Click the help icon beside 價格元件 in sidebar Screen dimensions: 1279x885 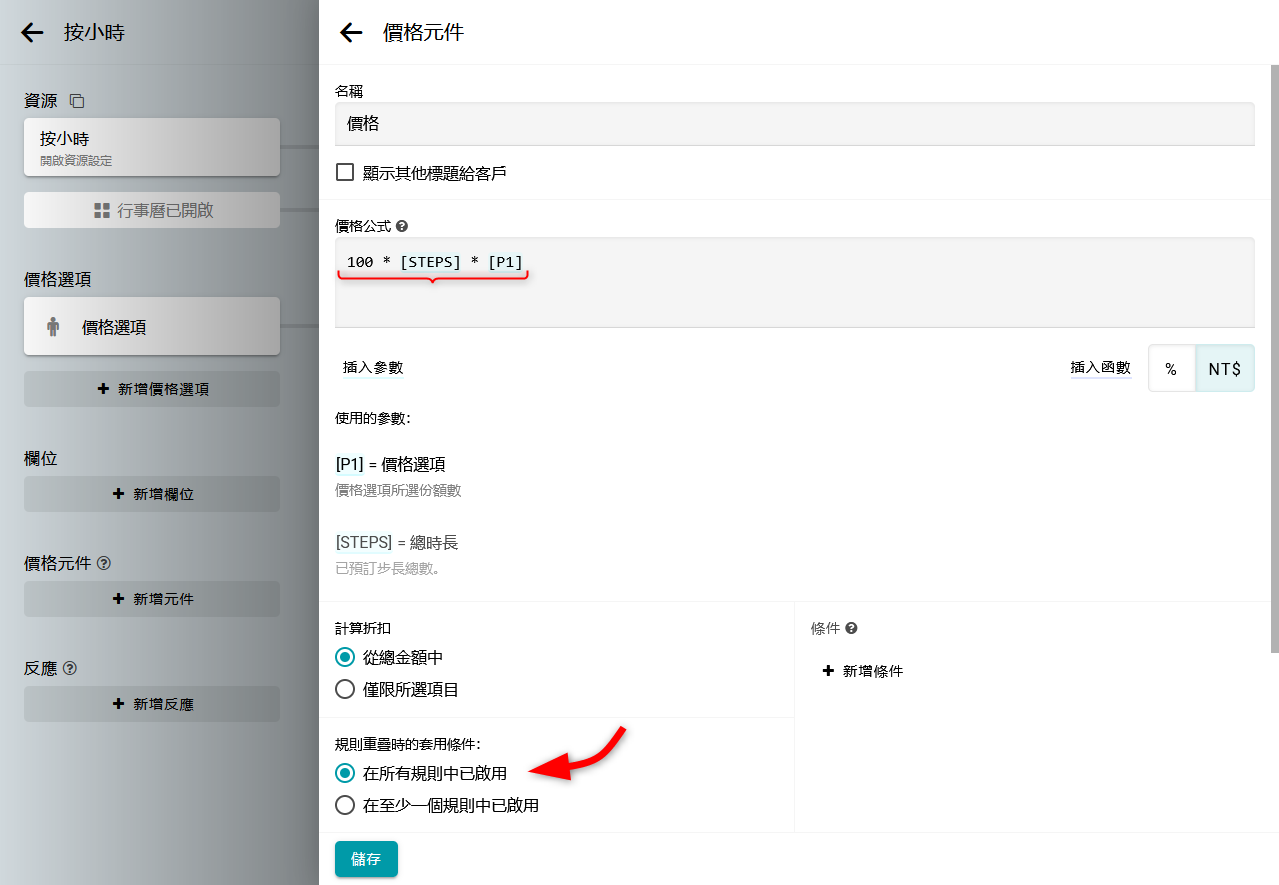[x=104, y=564]
